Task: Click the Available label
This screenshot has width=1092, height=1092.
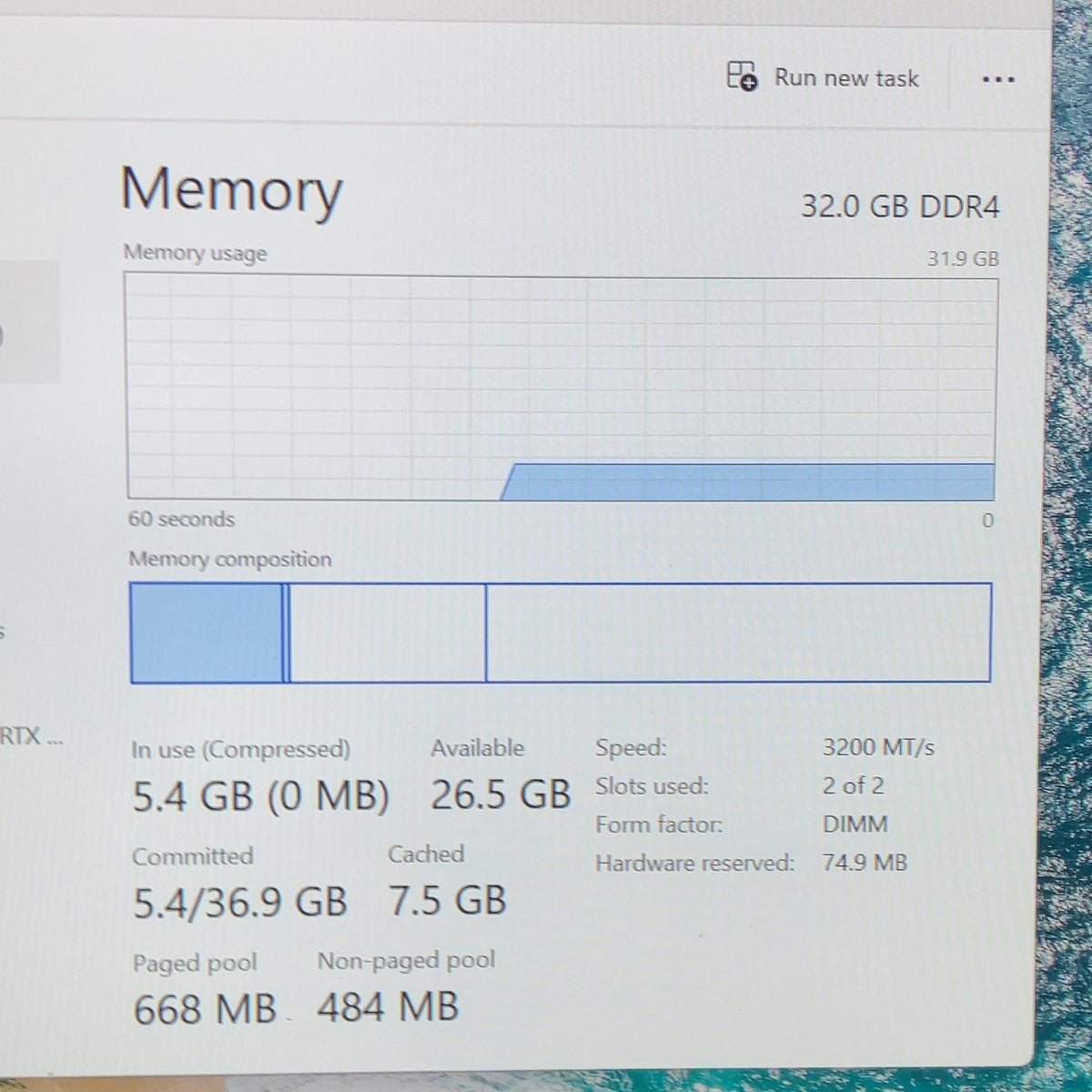Action: coord(478,748)
